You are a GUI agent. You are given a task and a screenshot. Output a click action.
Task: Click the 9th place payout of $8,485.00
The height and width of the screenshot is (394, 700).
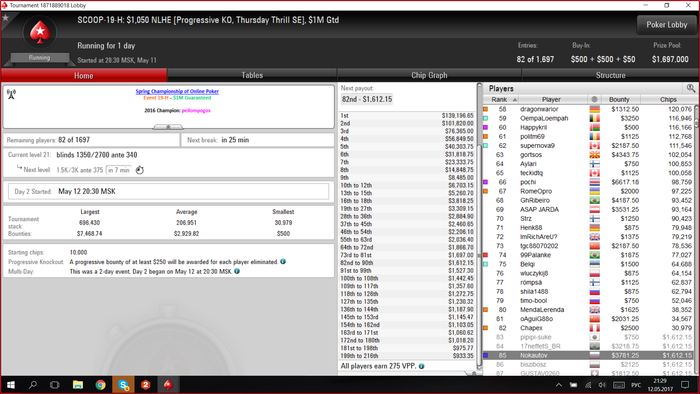click(x=407, y=178)
